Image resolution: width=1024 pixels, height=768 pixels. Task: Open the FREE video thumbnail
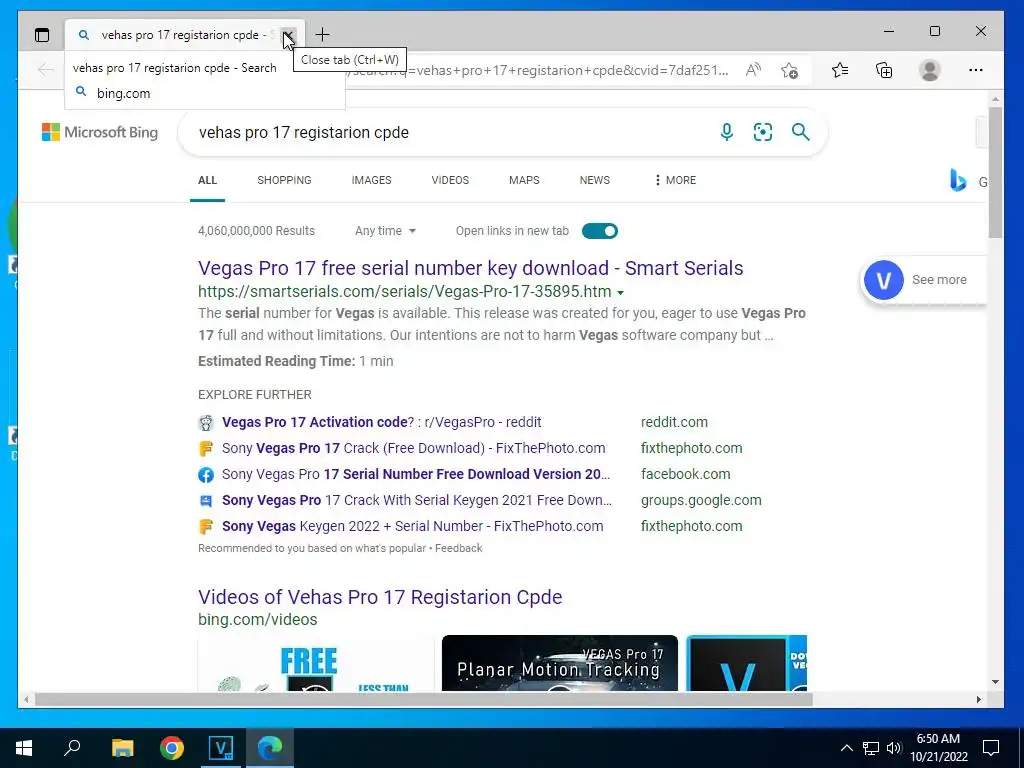[315, 663]
